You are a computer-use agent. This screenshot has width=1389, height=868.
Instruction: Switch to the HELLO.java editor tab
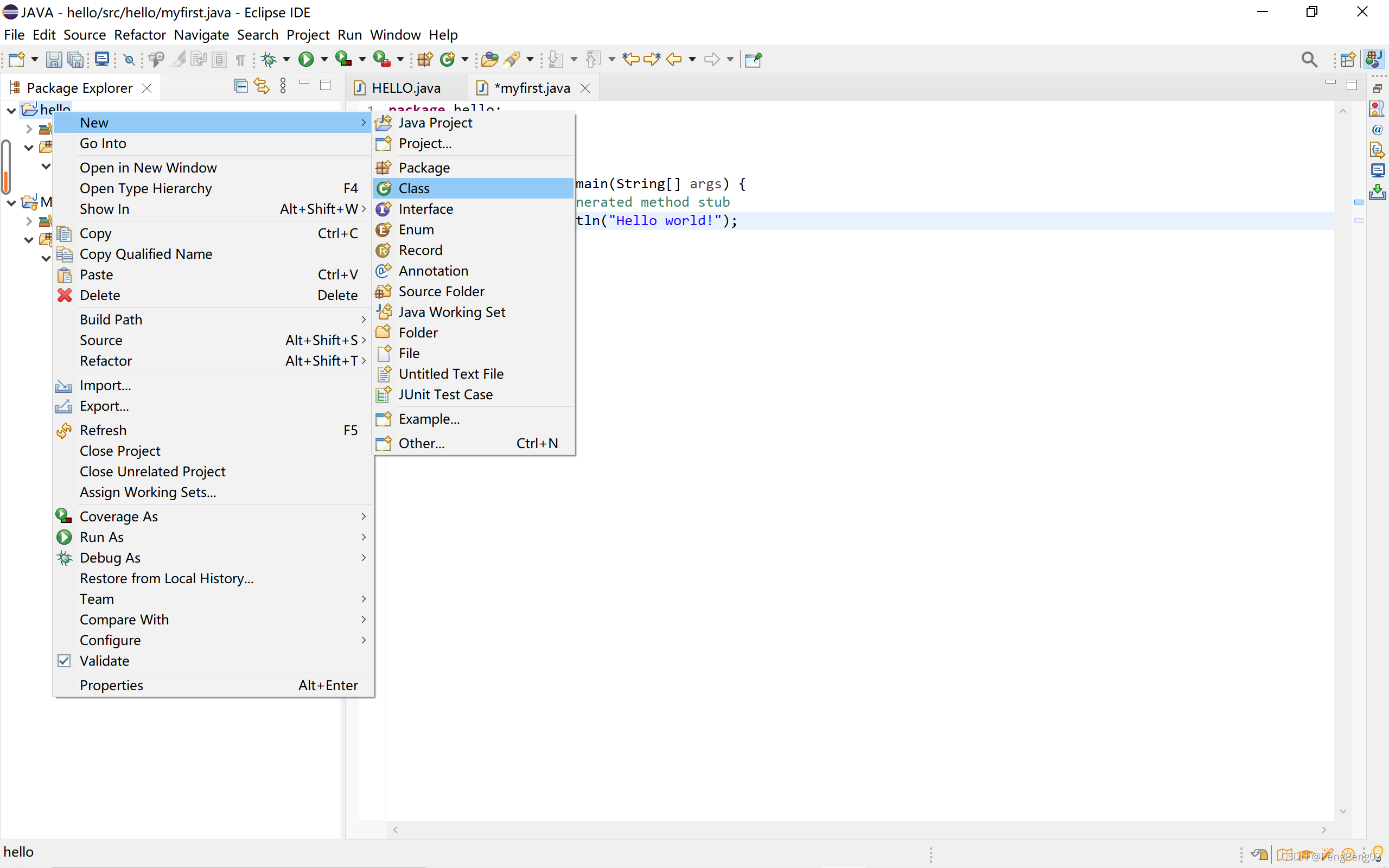pyautogui.click(x=405, y=88)
